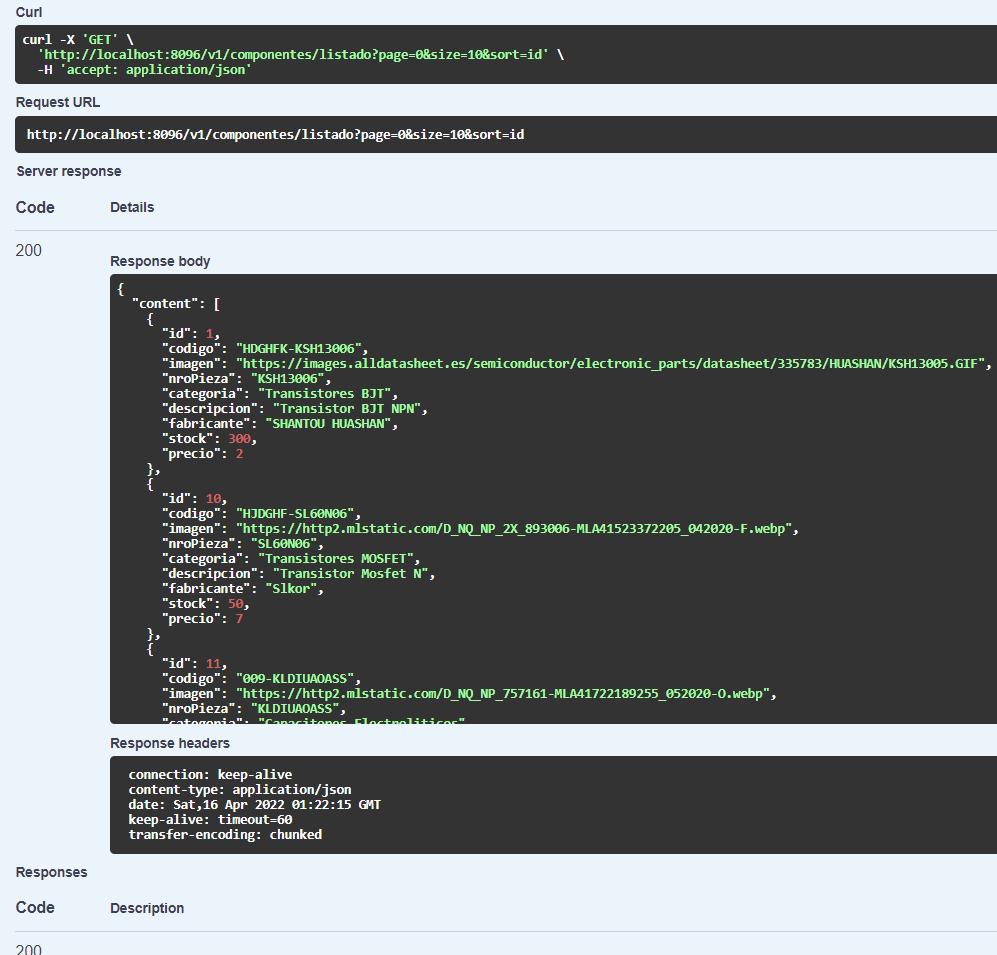The width and height of the screenshot is (997, 955).
Task: Click the Response body label
Action: pyautogui.click(x=160, y=261)
